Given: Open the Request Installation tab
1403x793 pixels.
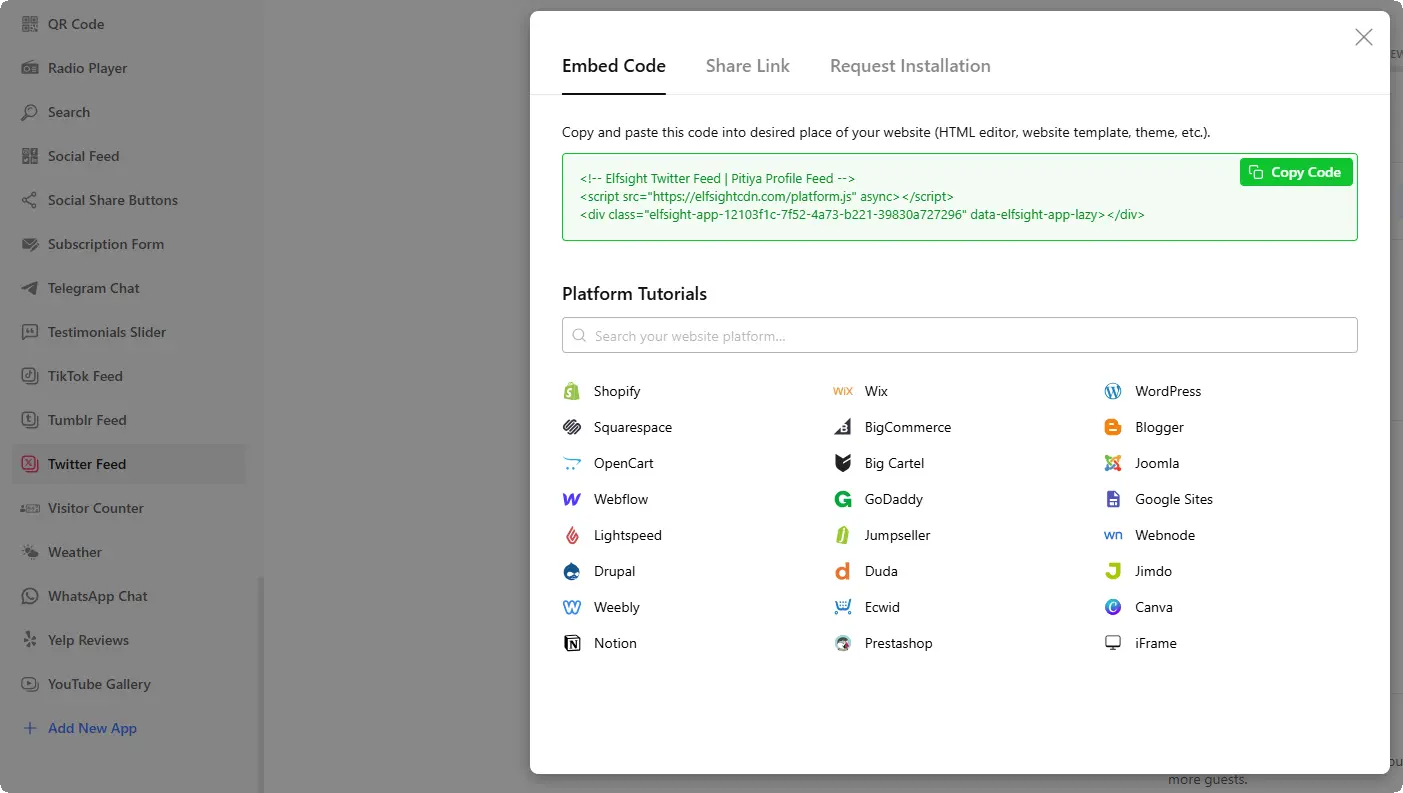Looking at the screenshot, I should pos(910,66).
